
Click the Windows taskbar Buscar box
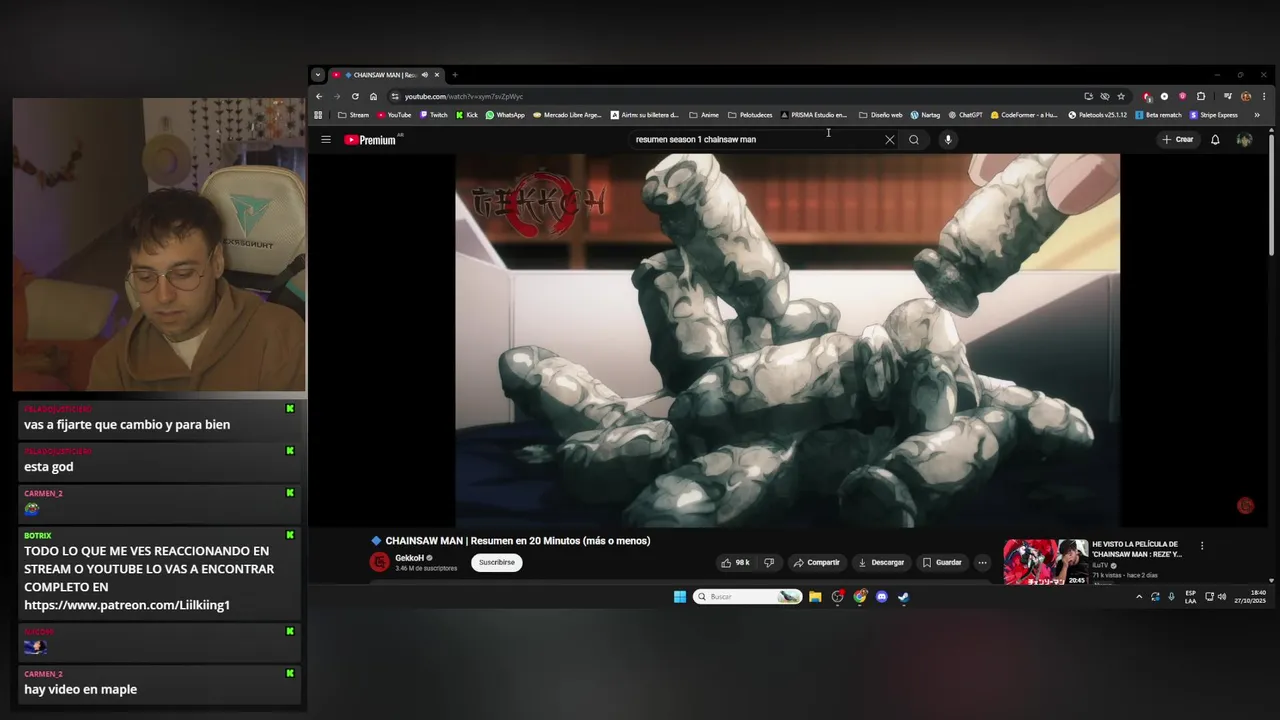pos(747,597)
